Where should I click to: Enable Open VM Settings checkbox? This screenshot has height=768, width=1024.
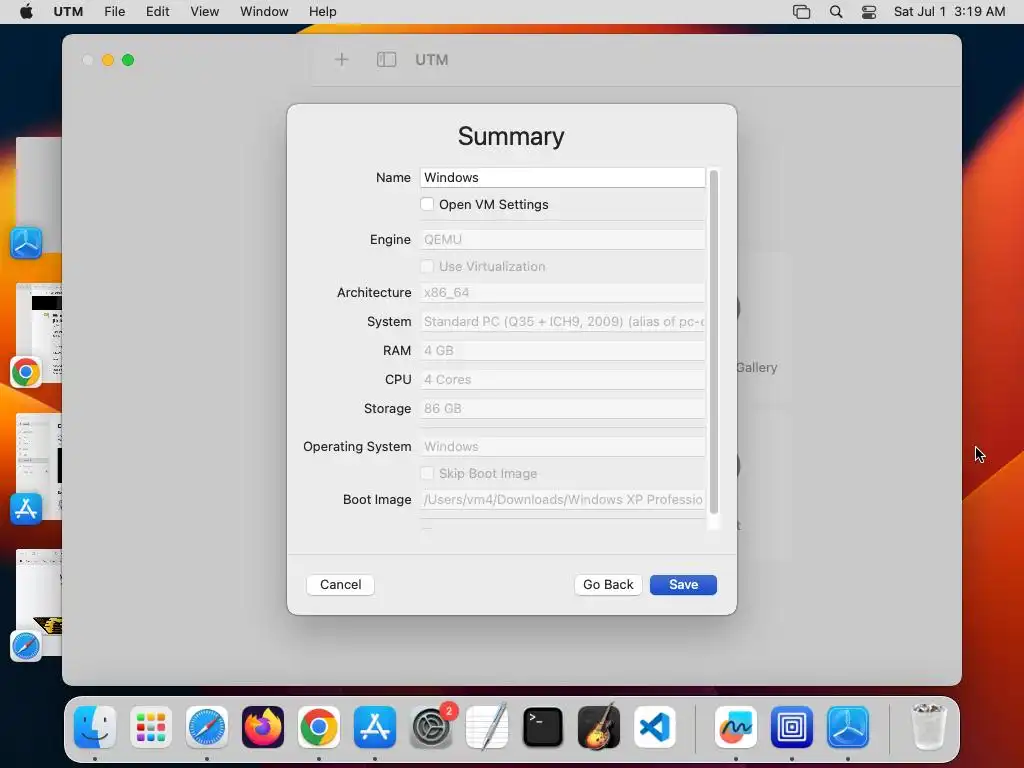tap(427, 204)
